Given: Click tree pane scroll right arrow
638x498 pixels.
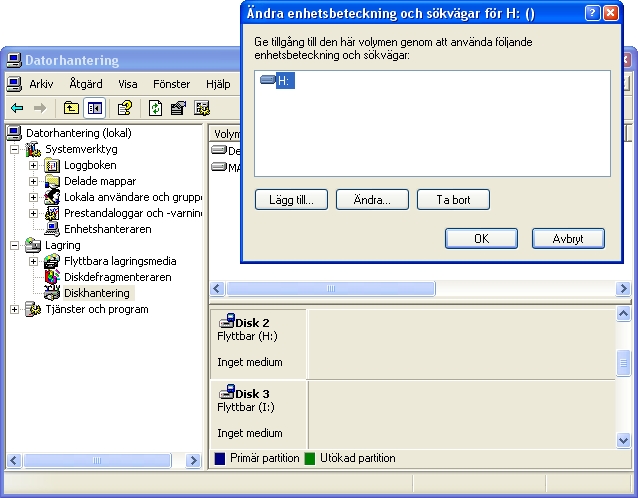Looking at the screenshot, I should 193,461.
